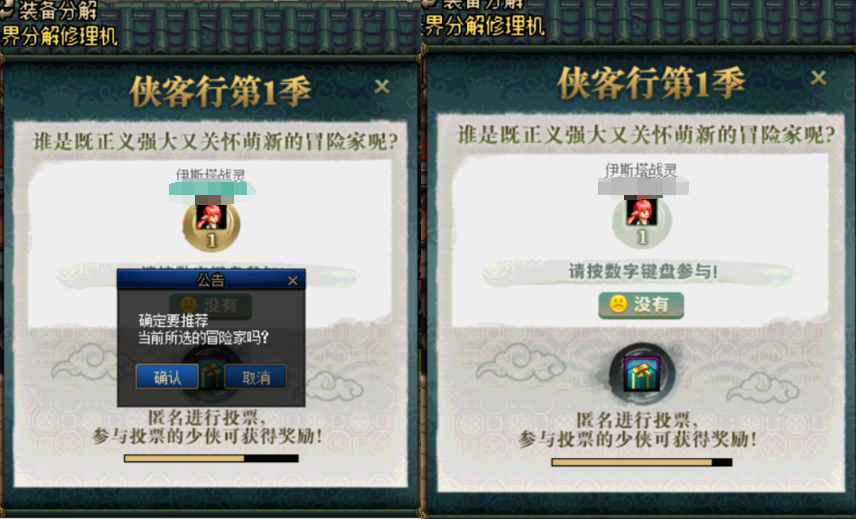Click the 界分解修理机 label in the right screenshot

tap(485, 26)
